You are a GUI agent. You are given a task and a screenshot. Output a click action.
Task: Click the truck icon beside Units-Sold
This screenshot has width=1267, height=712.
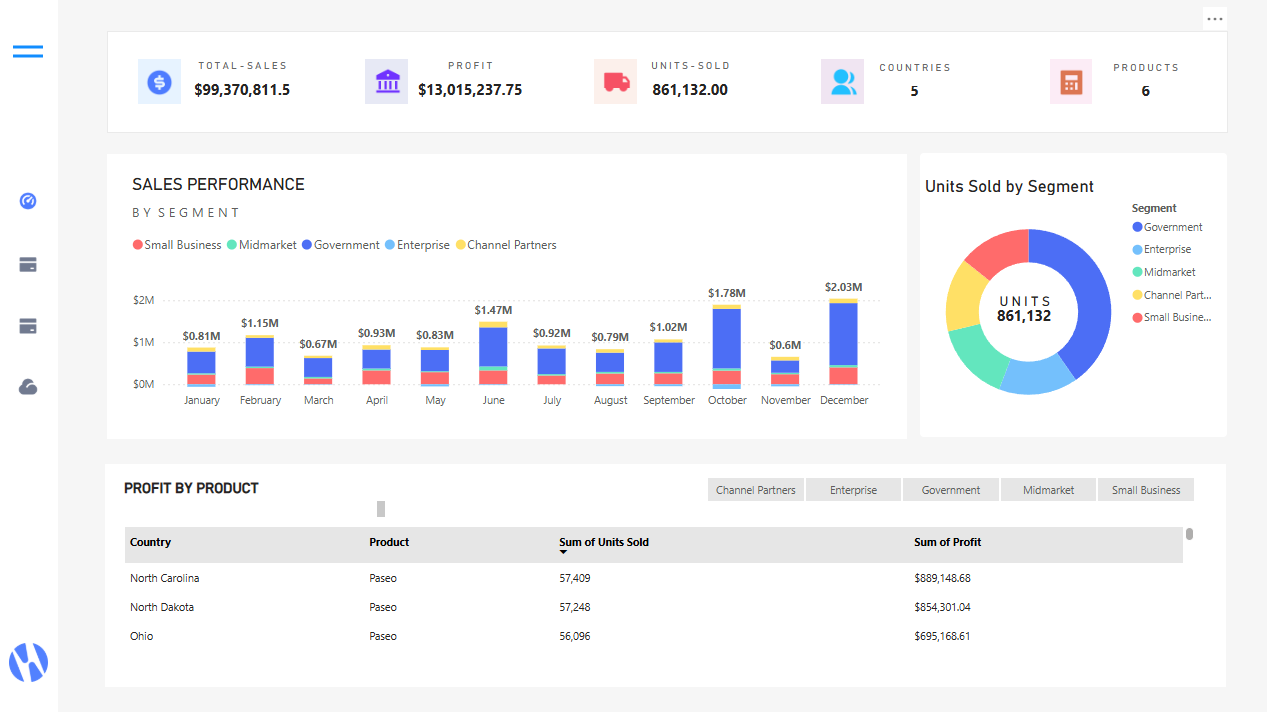tap(615, 82)
